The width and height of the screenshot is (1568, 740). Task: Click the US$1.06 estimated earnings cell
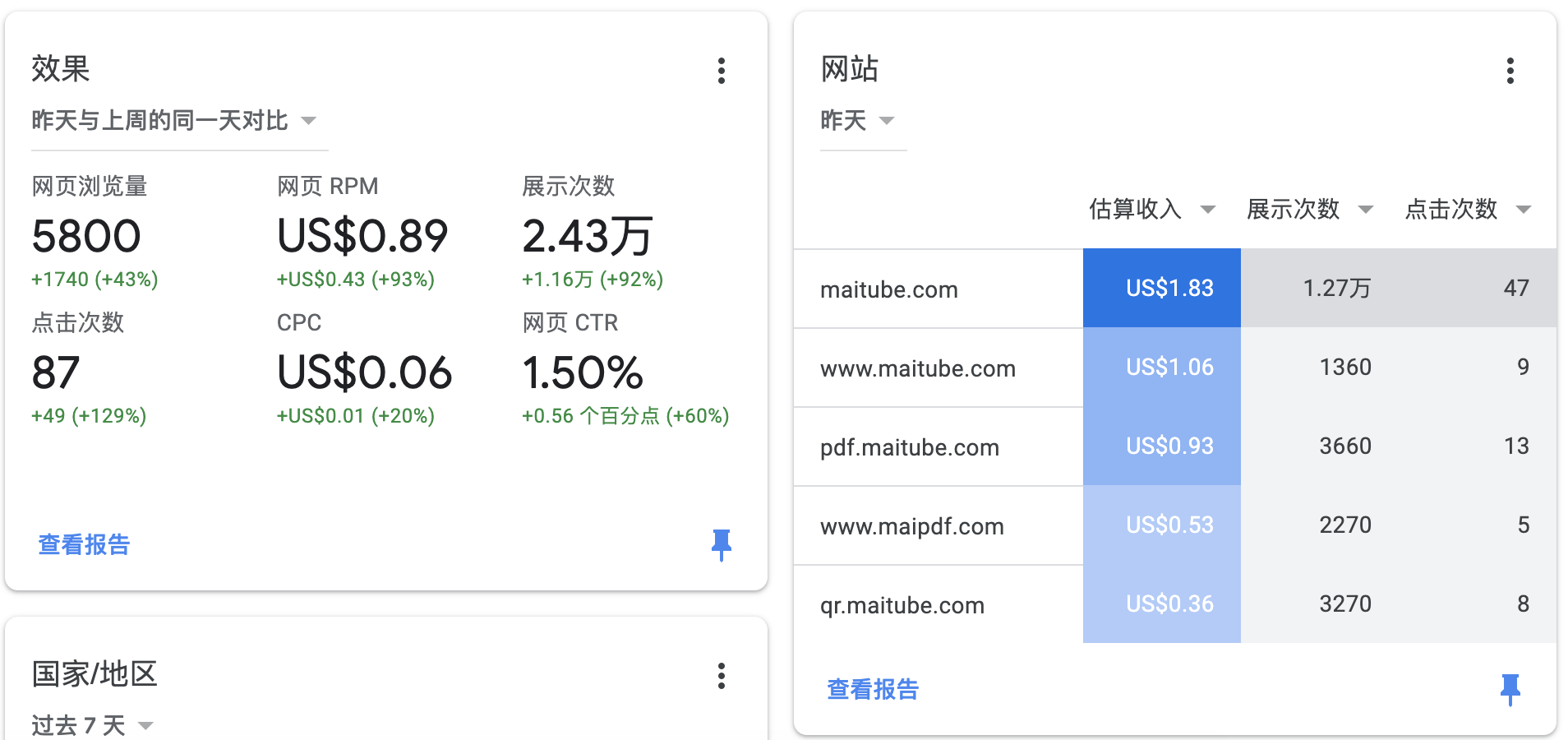click(x=1162, y=367)
